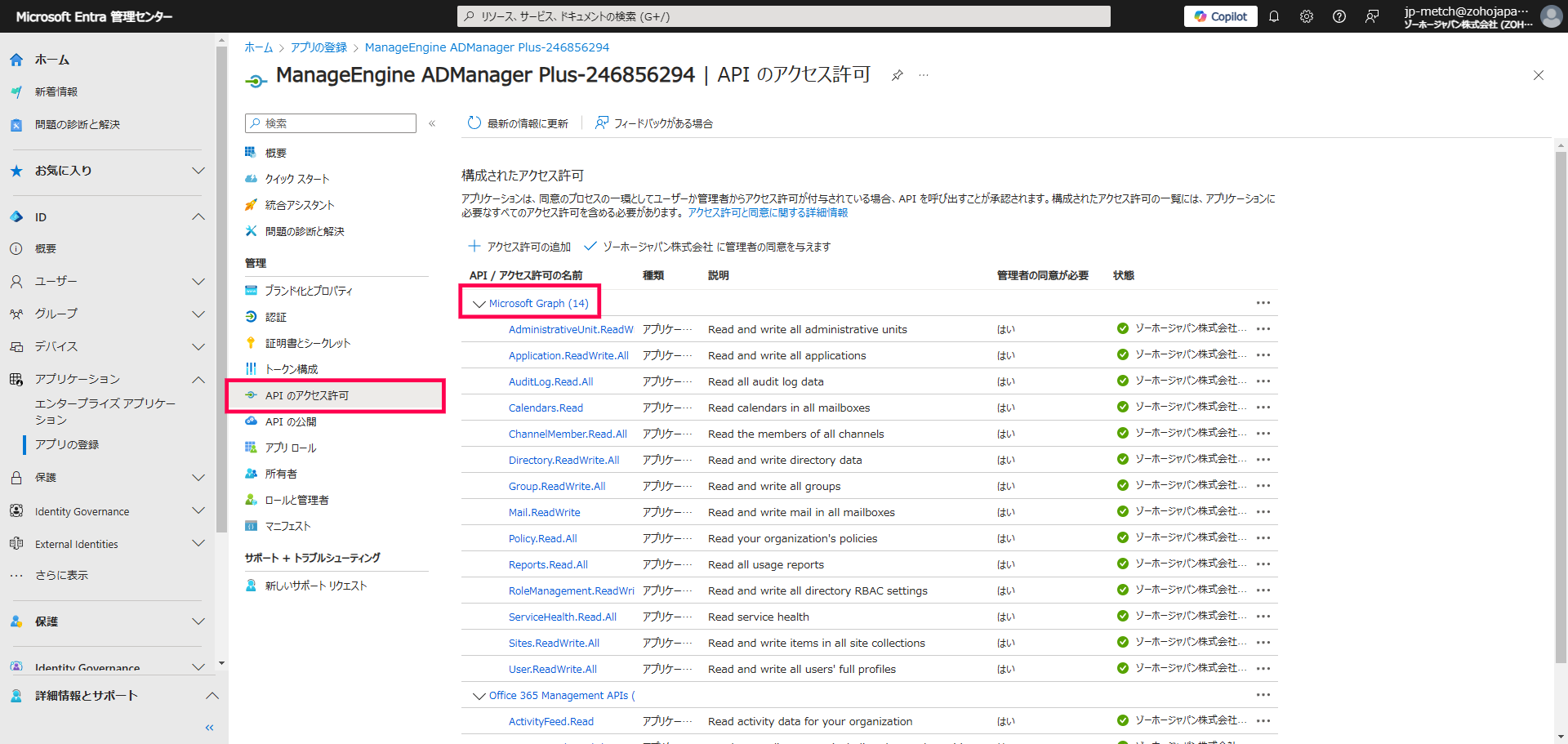Image resolution: width=1568 pixels, height=744 pixels.
Task: Expand ユーザー navigation chevron
Action: tap(198, 282)
